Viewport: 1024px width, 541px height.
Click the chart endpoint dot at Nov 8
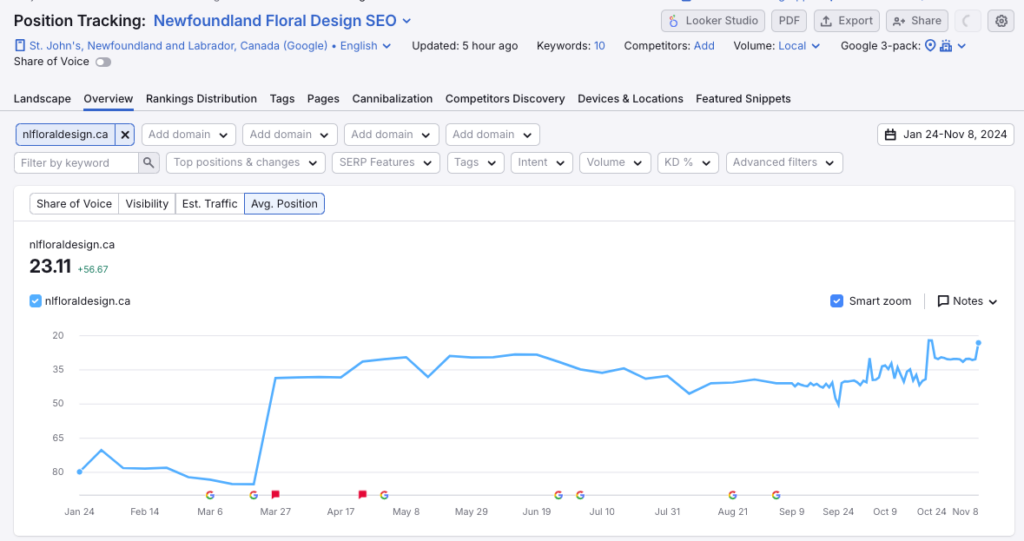978,342
